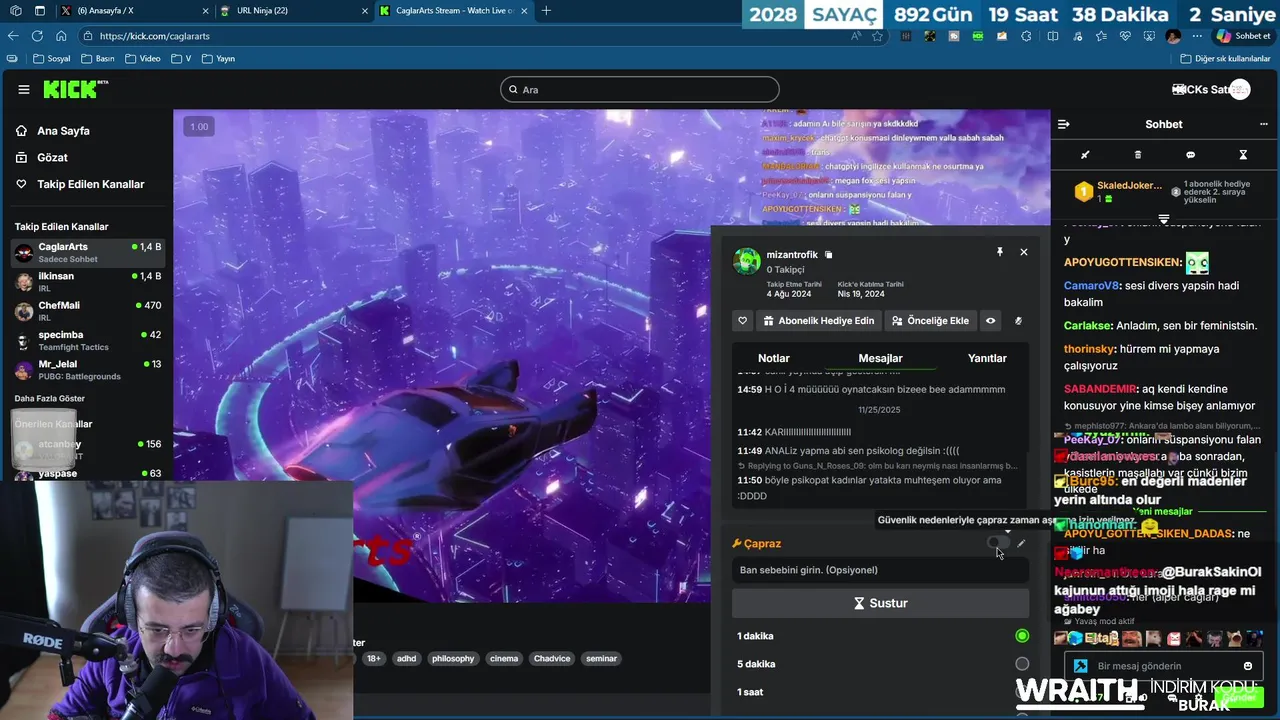Click the address bar URL
This screenshot has height=720, width=1280.
click(x=155, y=36)
